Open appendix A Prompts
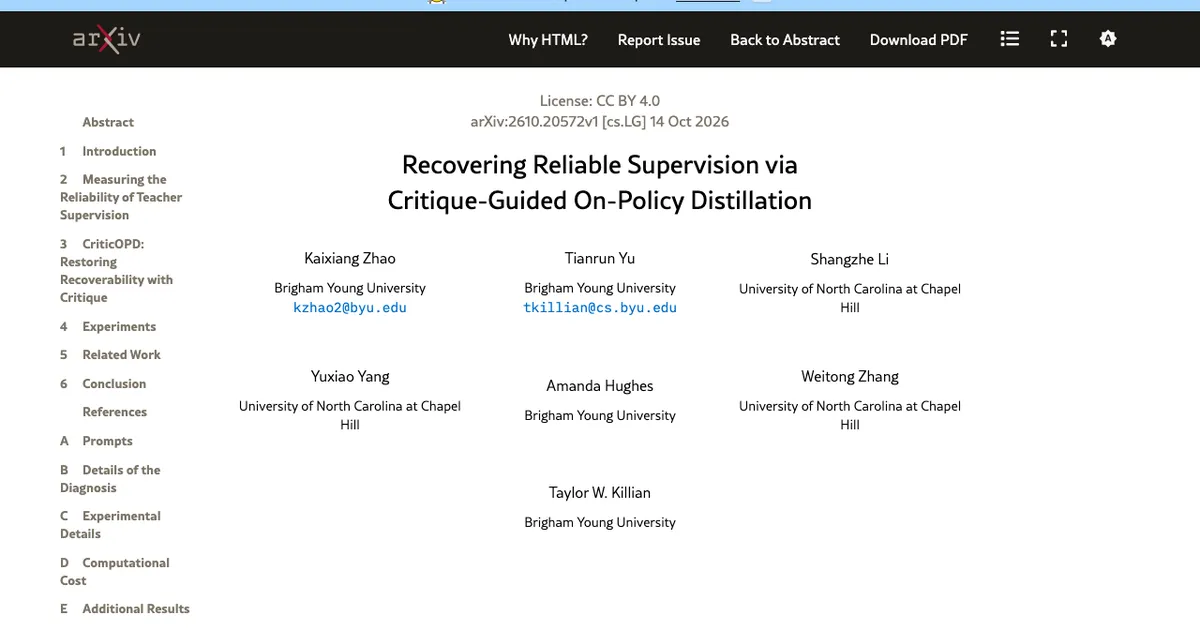1200x630 pixels. click(96, 440)
